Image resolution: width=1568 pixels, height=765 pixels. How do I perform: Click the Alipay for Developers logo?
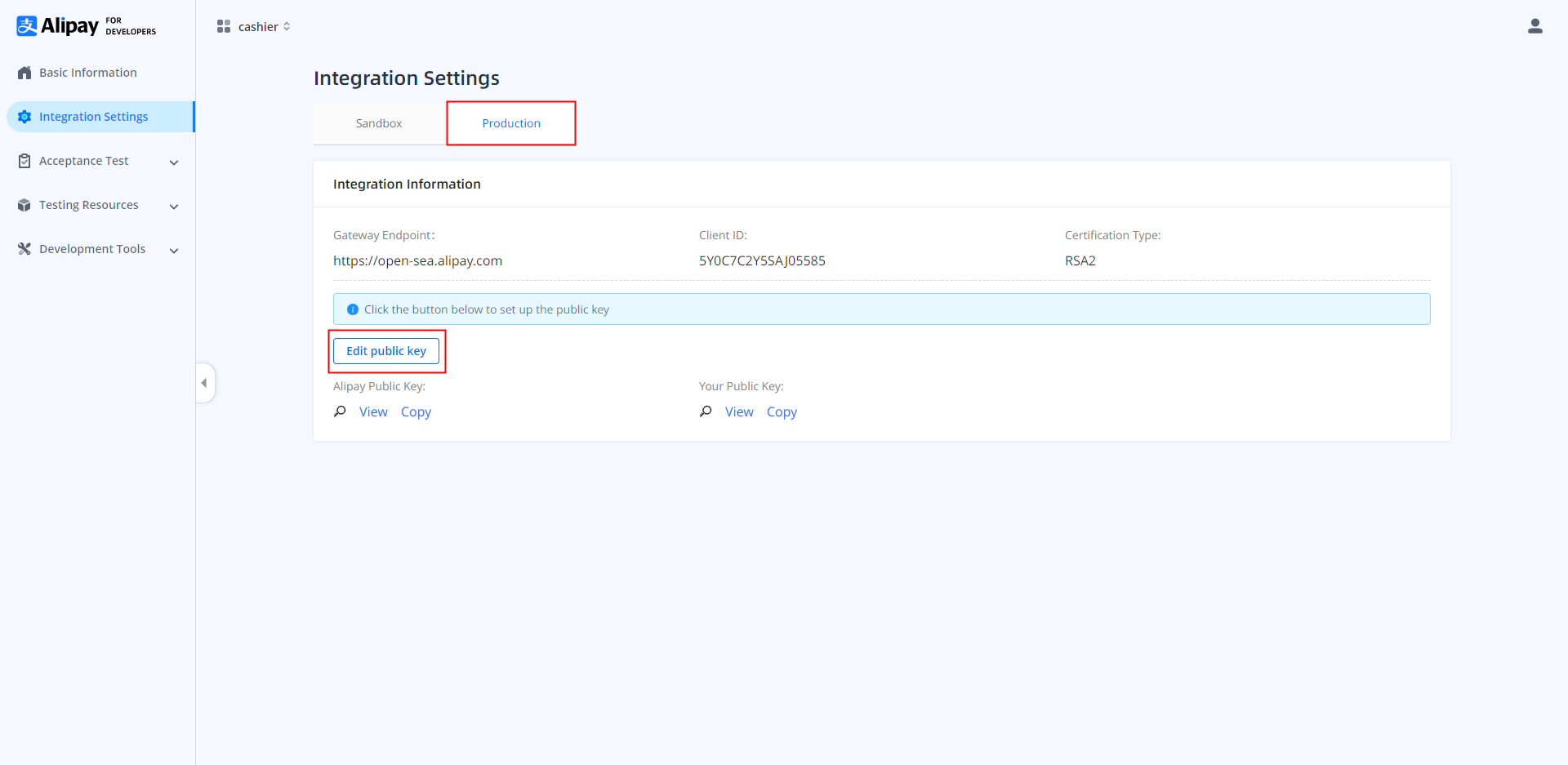[86, 26]
